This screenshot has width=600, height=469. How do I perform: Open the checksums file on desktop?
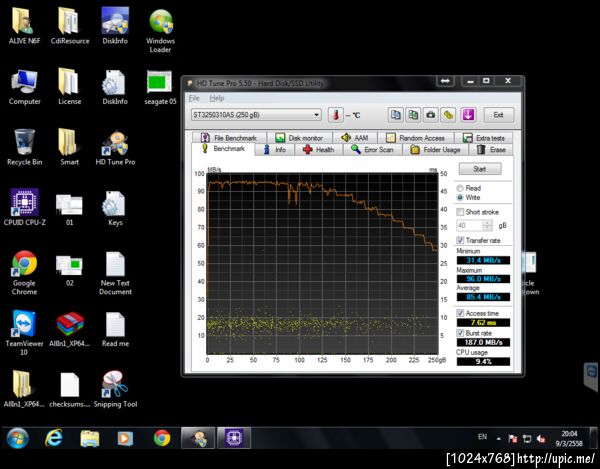click(70, 389)
